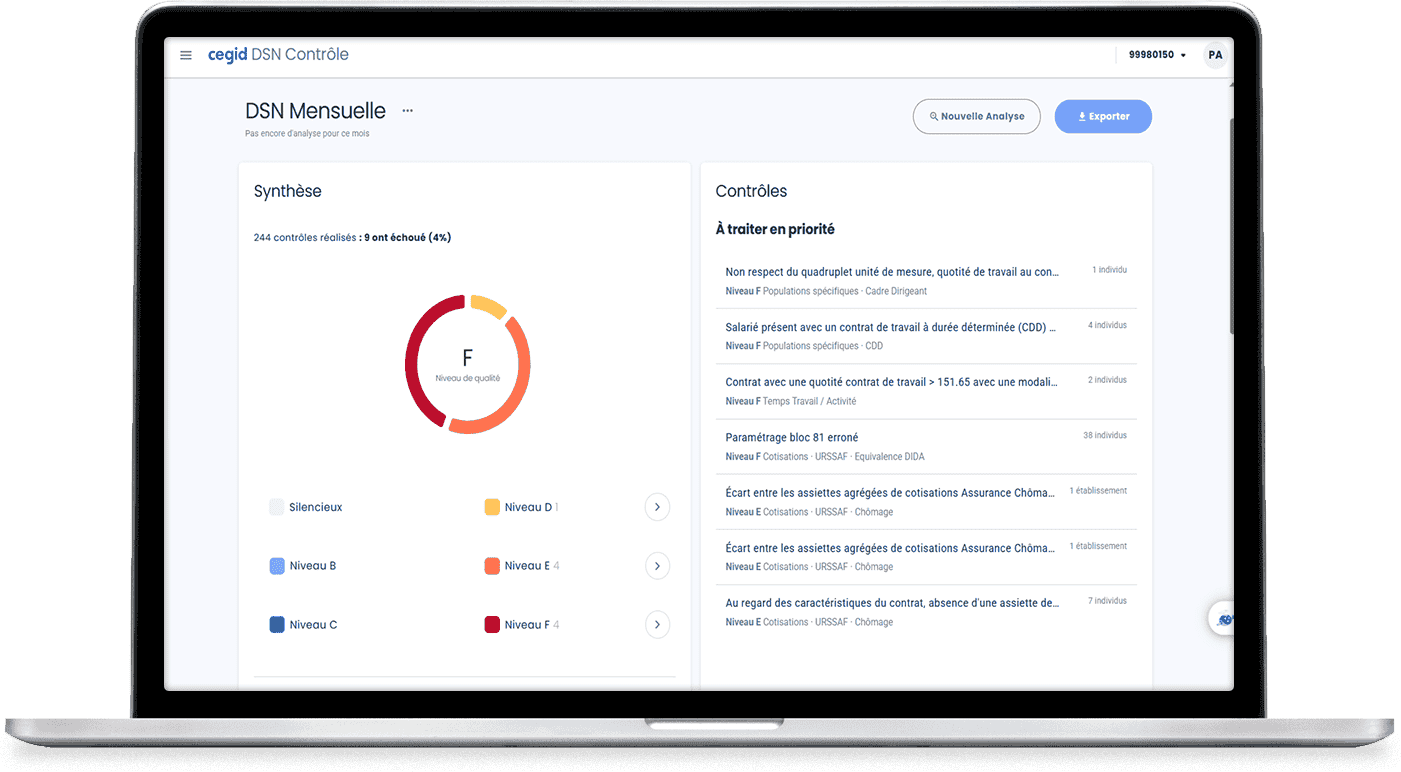Open the hamburger navigation menu
The height and width of the screenshot is (772, 1401).
point(185,55)
